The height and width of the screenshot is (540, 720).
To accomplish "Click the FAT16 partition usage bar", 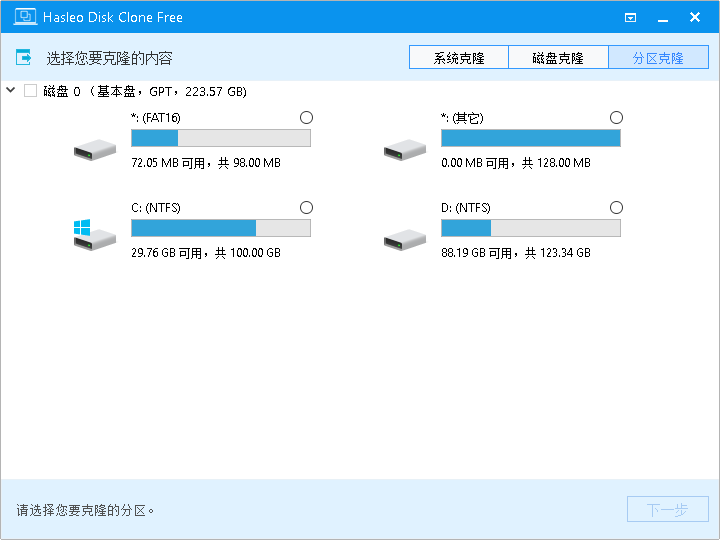I will 221,138.
